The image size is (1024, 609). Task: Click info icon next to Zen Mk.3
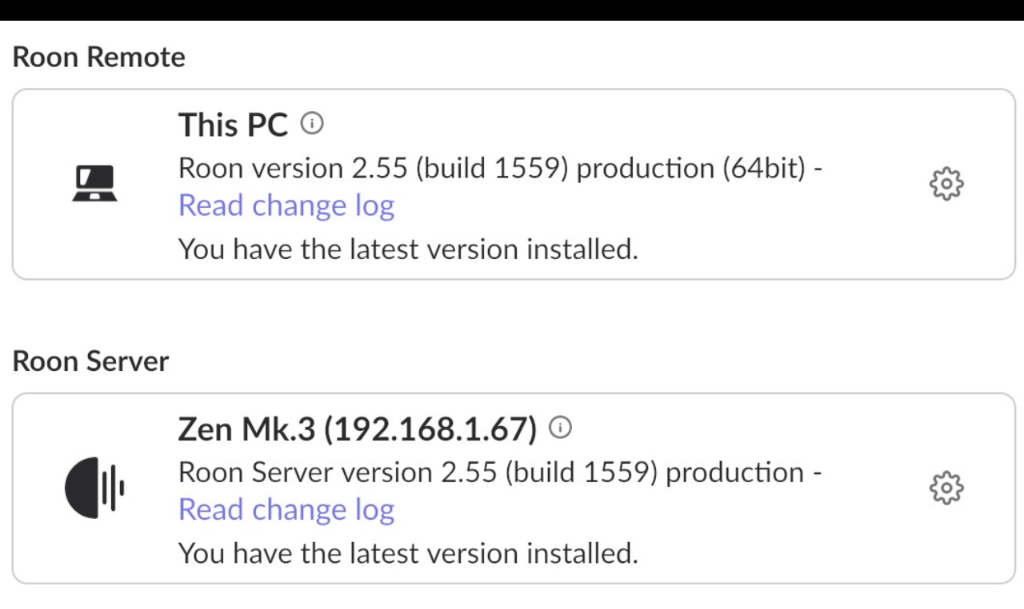[x=560, y=428]
